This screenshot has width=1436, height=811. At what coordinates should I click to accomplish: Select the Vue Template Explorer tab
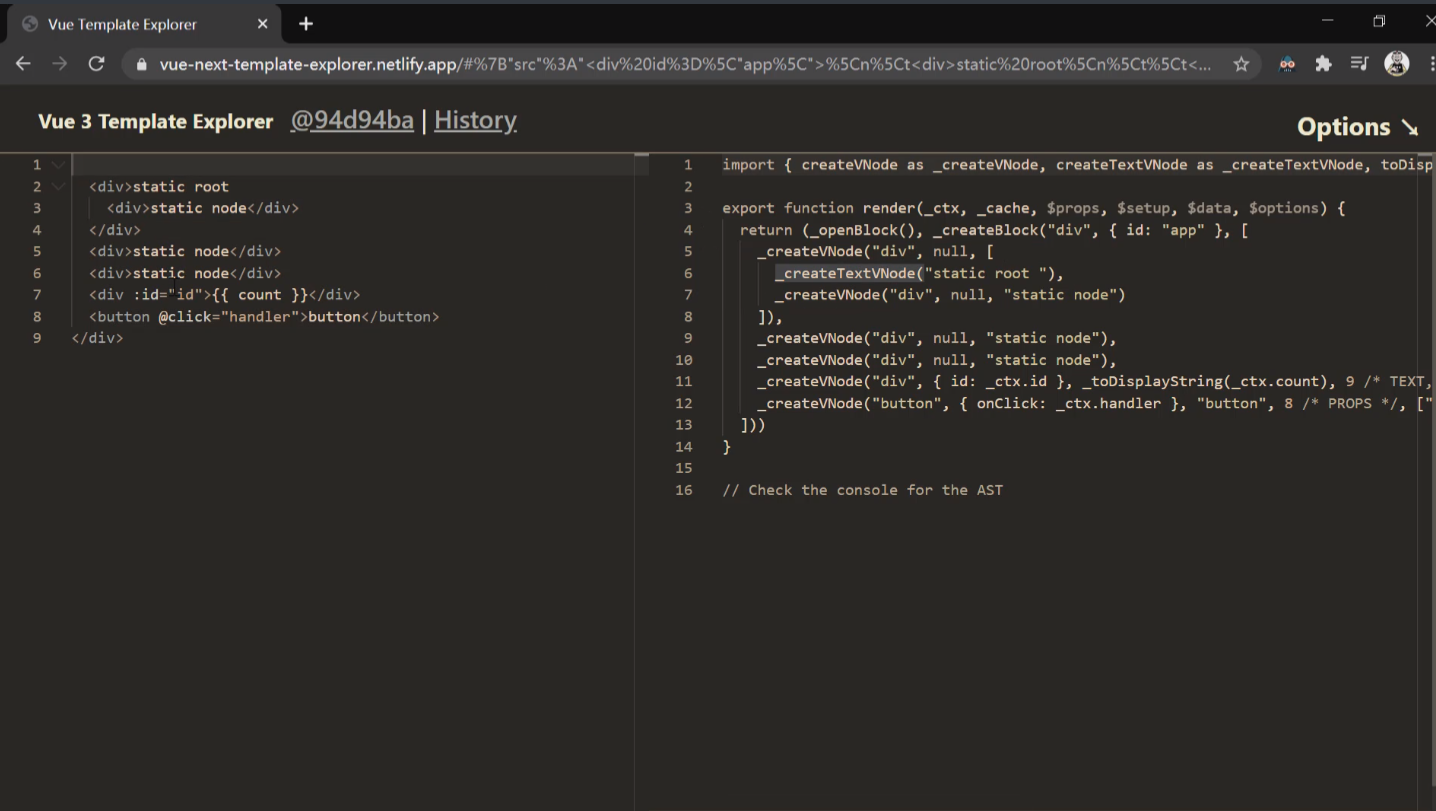coord(146,24)
